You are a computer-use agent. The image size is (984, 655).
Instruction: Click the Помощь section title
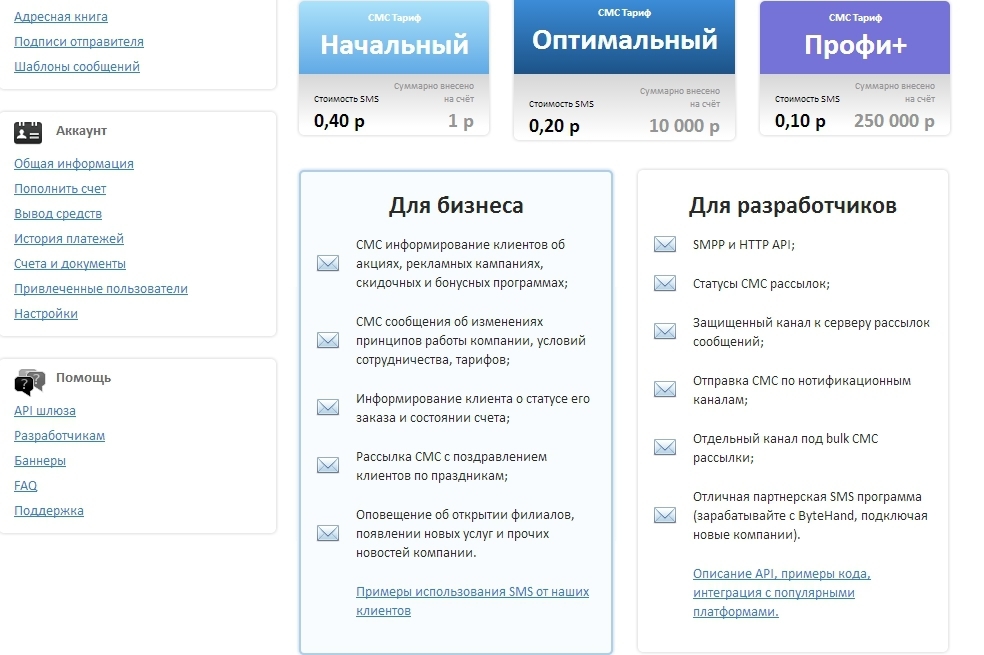click(83, 378)
